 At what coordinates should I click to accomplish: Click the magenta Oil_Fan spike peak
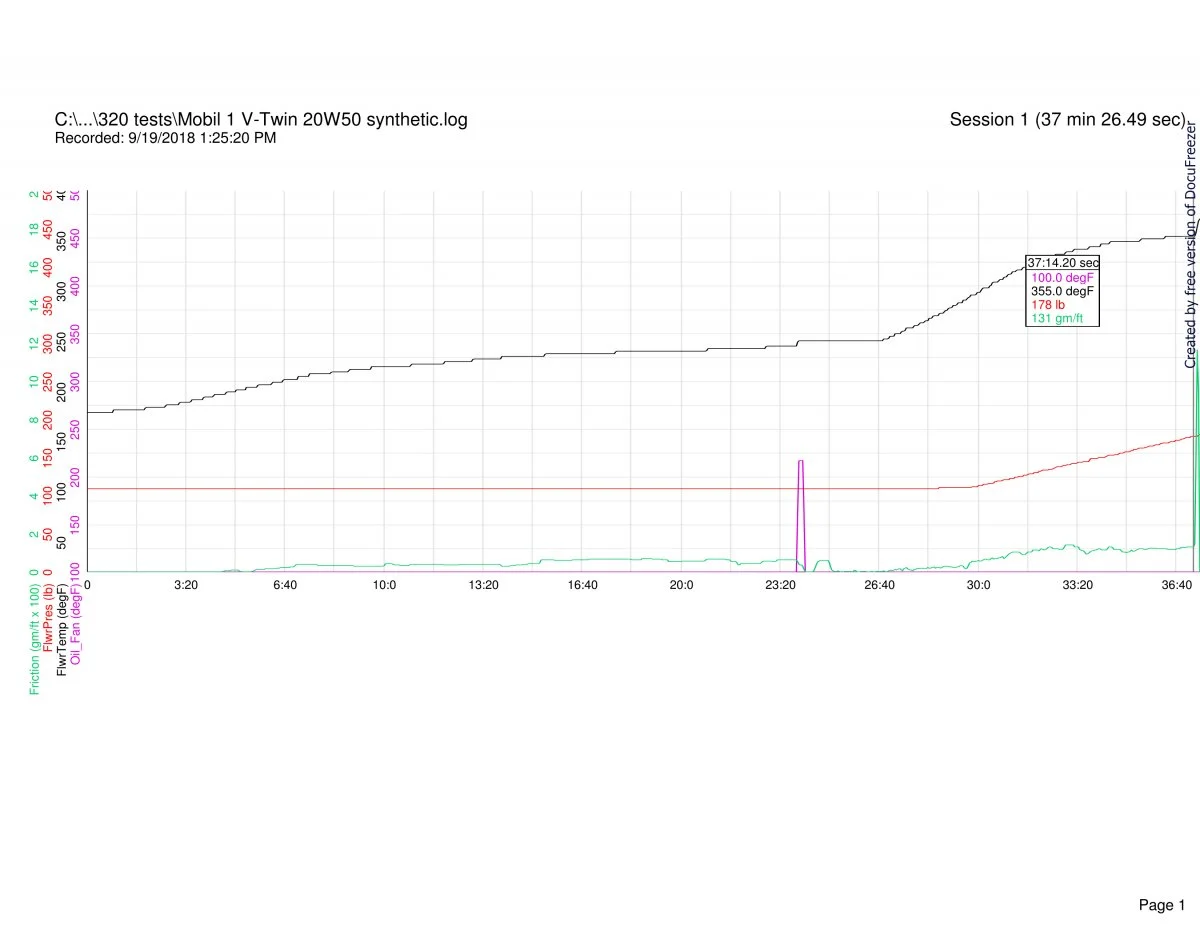(x=800, y=461)
